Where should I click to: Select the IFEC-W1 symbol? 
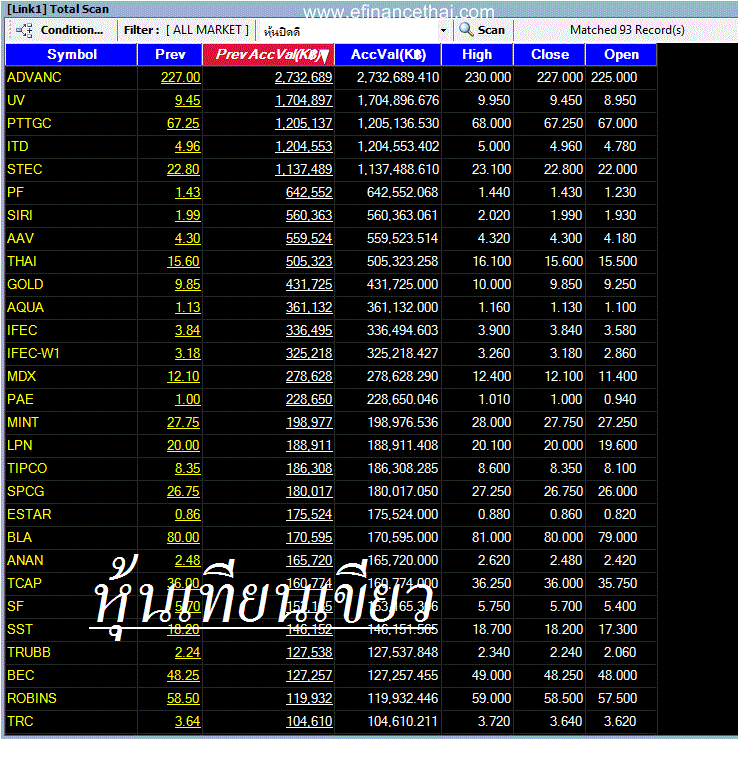coord(33,353)
